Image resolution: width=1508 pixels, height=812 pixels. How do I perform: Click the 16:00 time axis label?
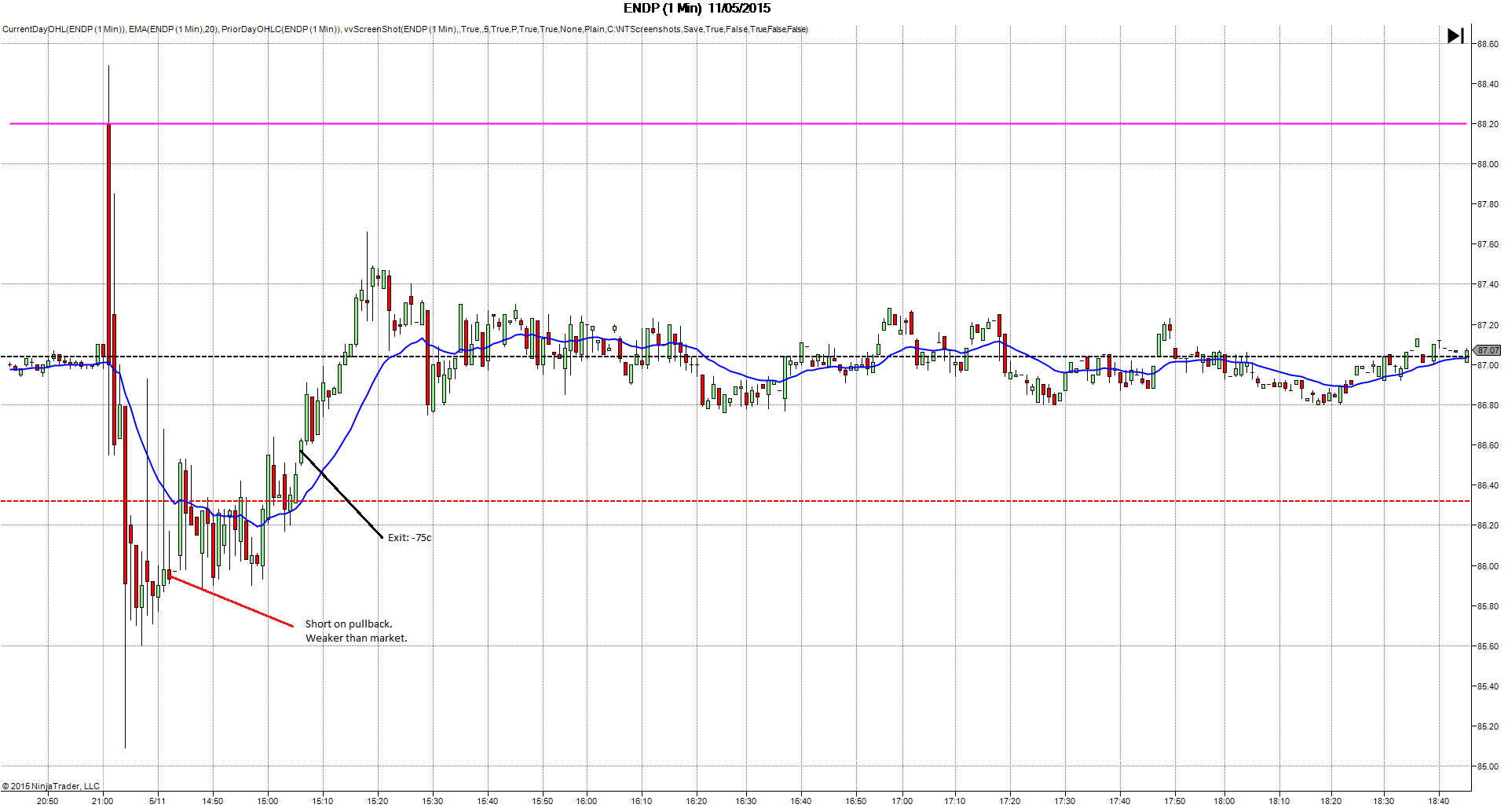(586, 801)
